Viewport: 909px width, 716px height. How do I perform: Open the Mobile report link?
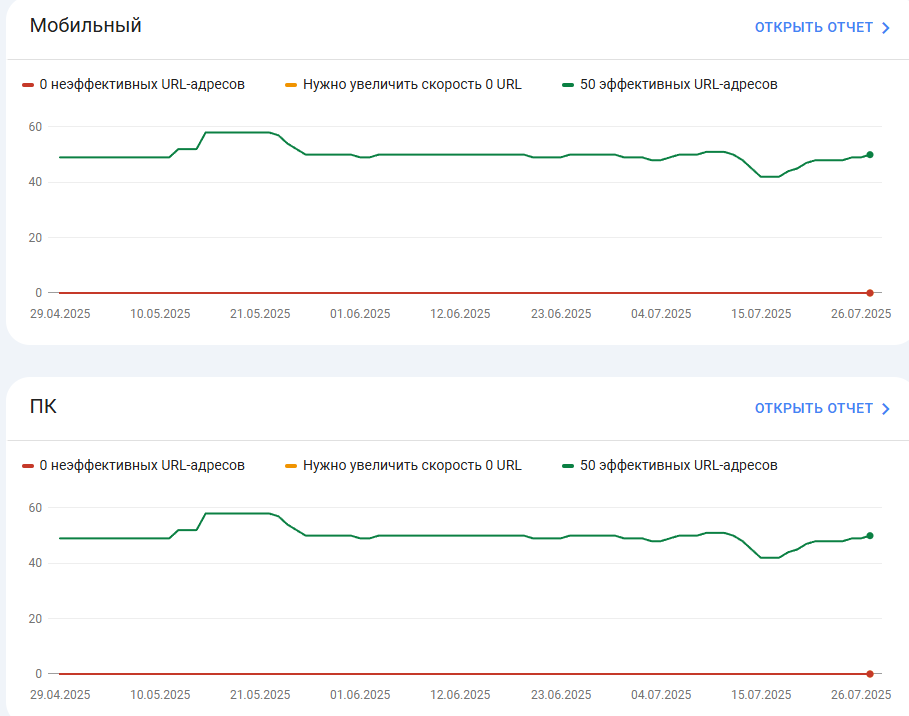click(x=813, y=27)
